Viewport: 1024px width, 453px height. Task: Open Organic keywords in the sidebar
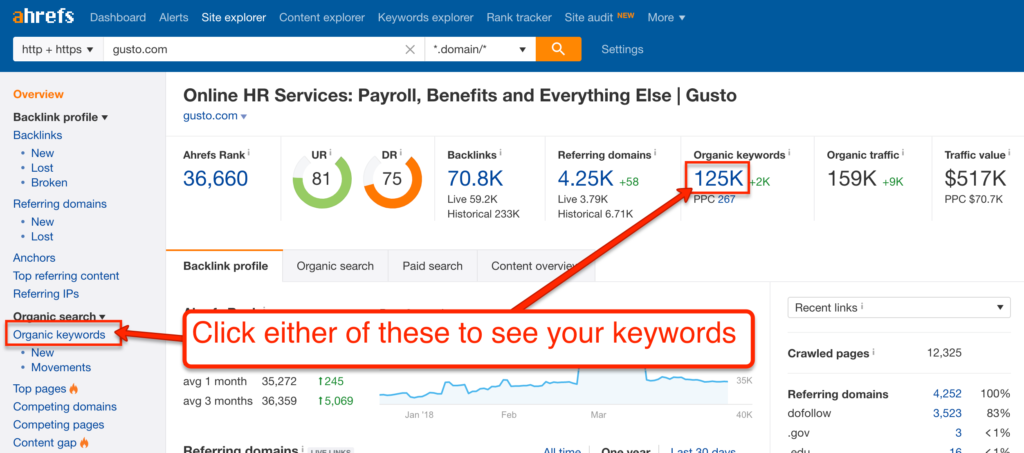(59, 335)
